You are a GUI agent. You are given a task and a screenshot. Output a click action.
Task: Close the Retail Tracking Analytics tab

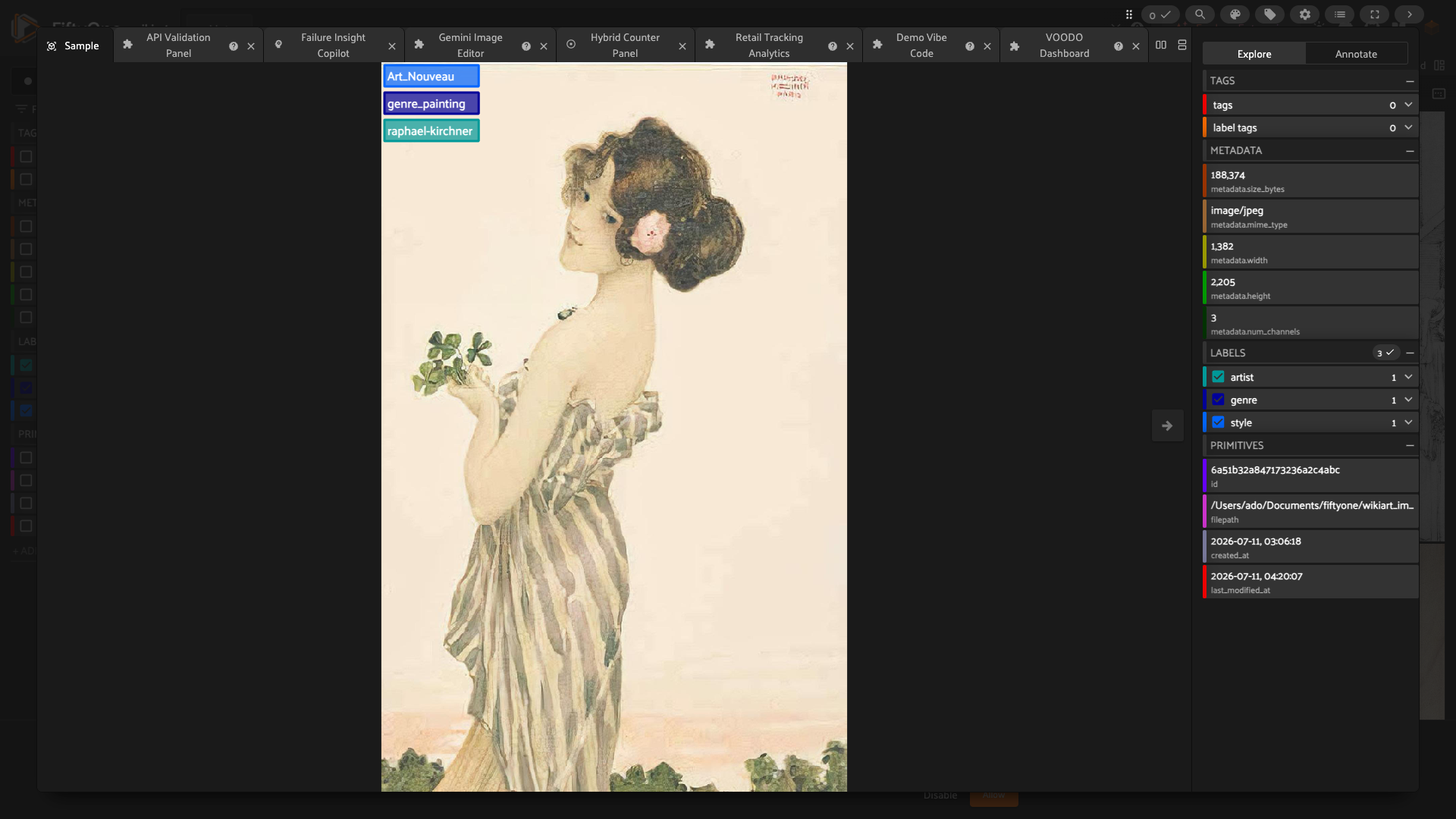coord(850,46)
